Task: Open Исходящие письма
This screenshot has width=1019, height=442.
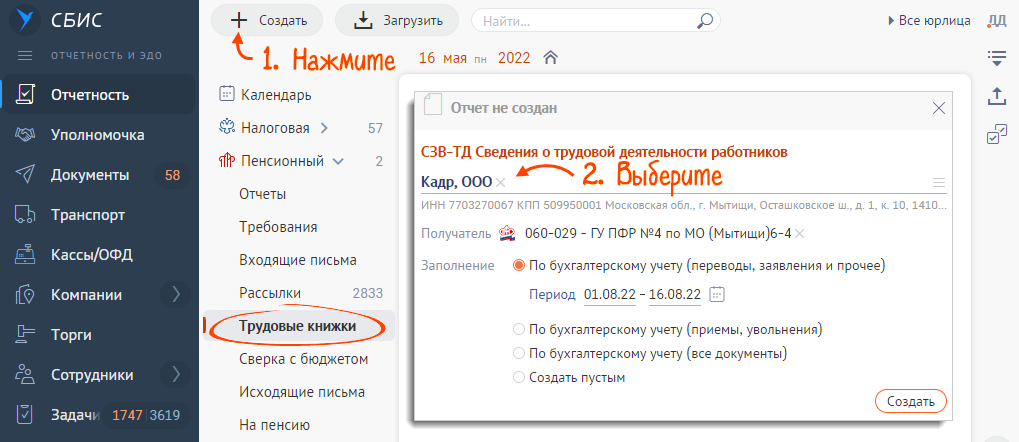Action: [302, 393]
